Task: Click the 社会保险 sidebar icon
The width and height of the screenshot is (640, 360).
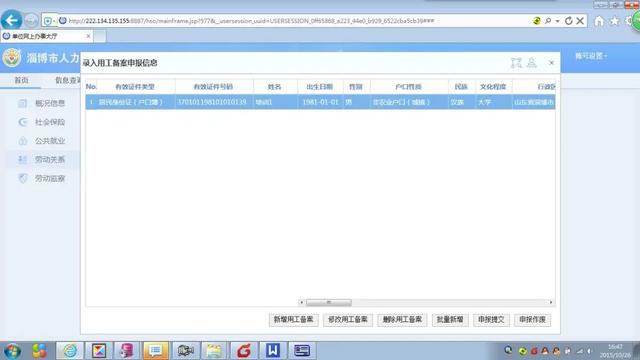Action: point(23,122)
